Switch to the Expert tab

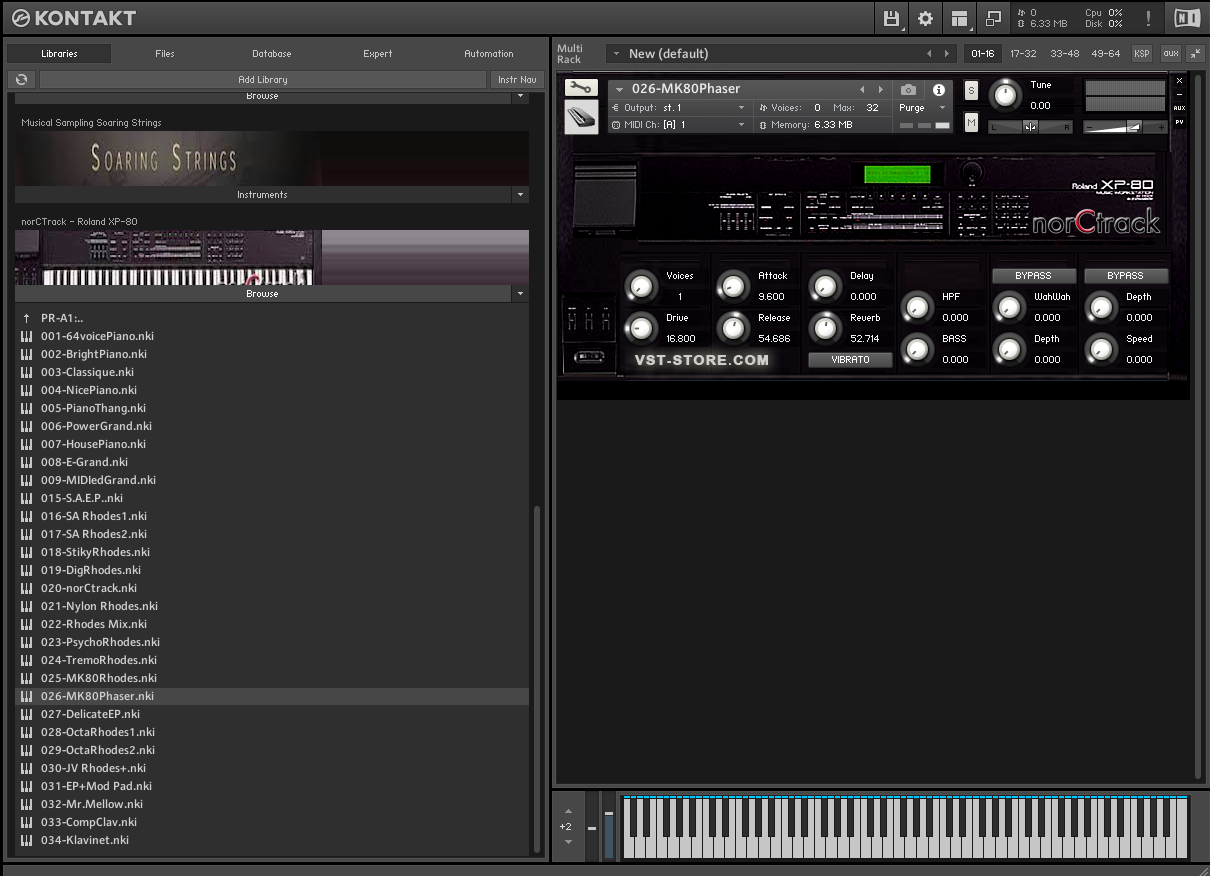click(x=377, y=54)
